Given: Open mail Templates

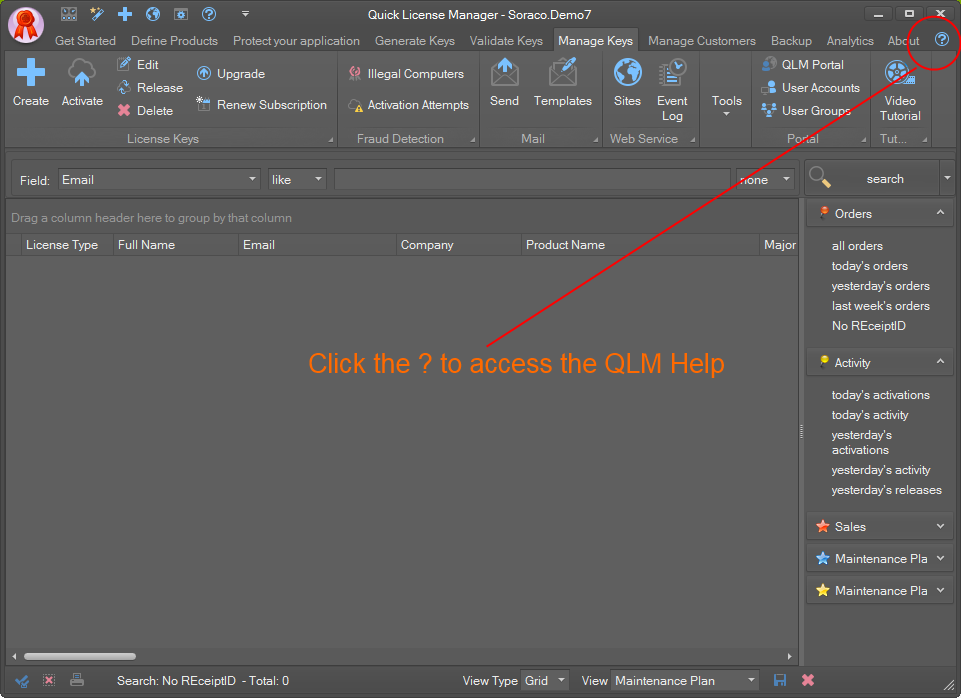Looking at the screenshot, I should (x=563, y=83).
